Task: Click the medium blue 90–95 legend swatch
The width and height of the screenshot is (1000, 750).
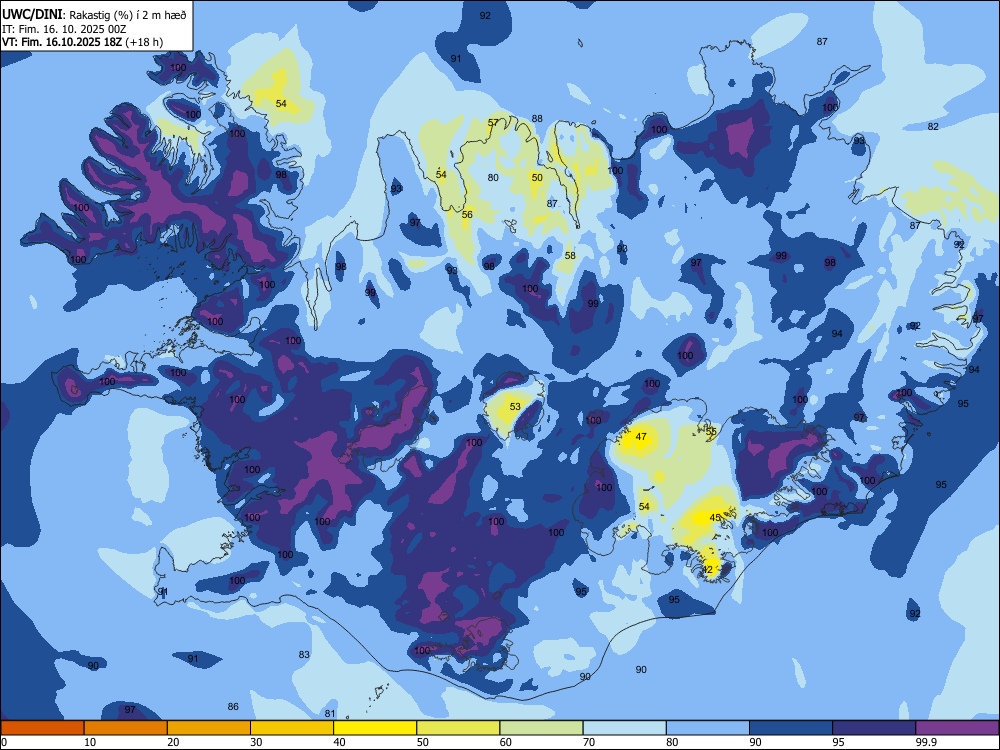Action: coord(791,727)
